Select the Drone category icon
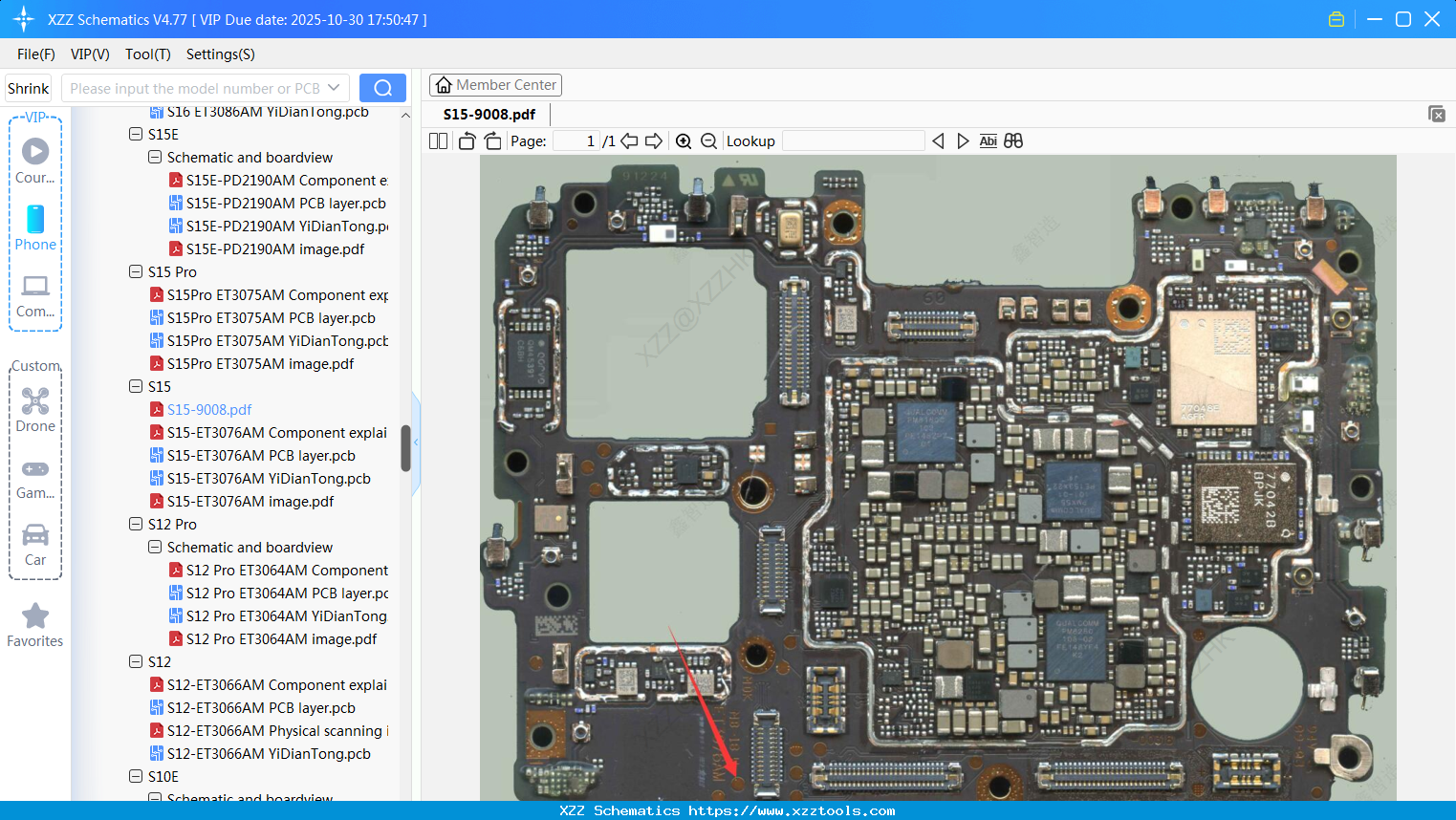 [x=35, y=410]
